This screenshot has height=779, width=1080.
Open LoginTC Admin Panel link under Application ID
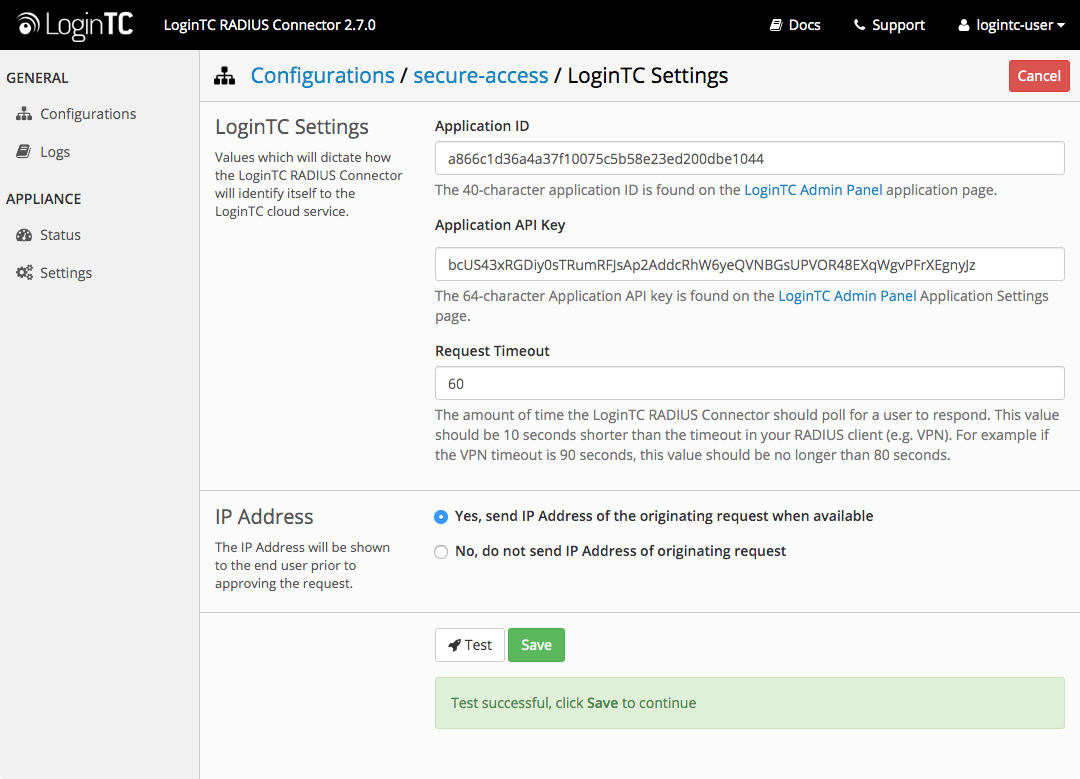pyautogui.click(x=813, y=190)
